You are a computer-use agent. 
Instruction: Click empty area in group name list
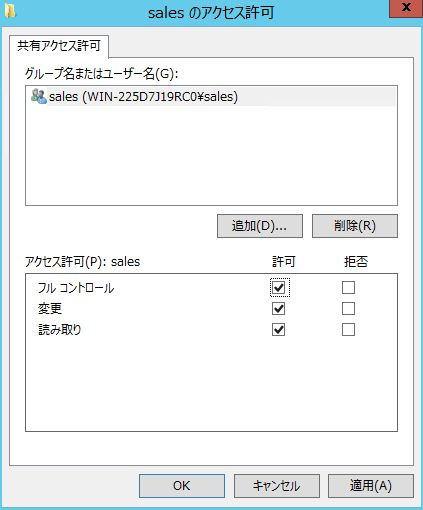(x=211, y=155)
